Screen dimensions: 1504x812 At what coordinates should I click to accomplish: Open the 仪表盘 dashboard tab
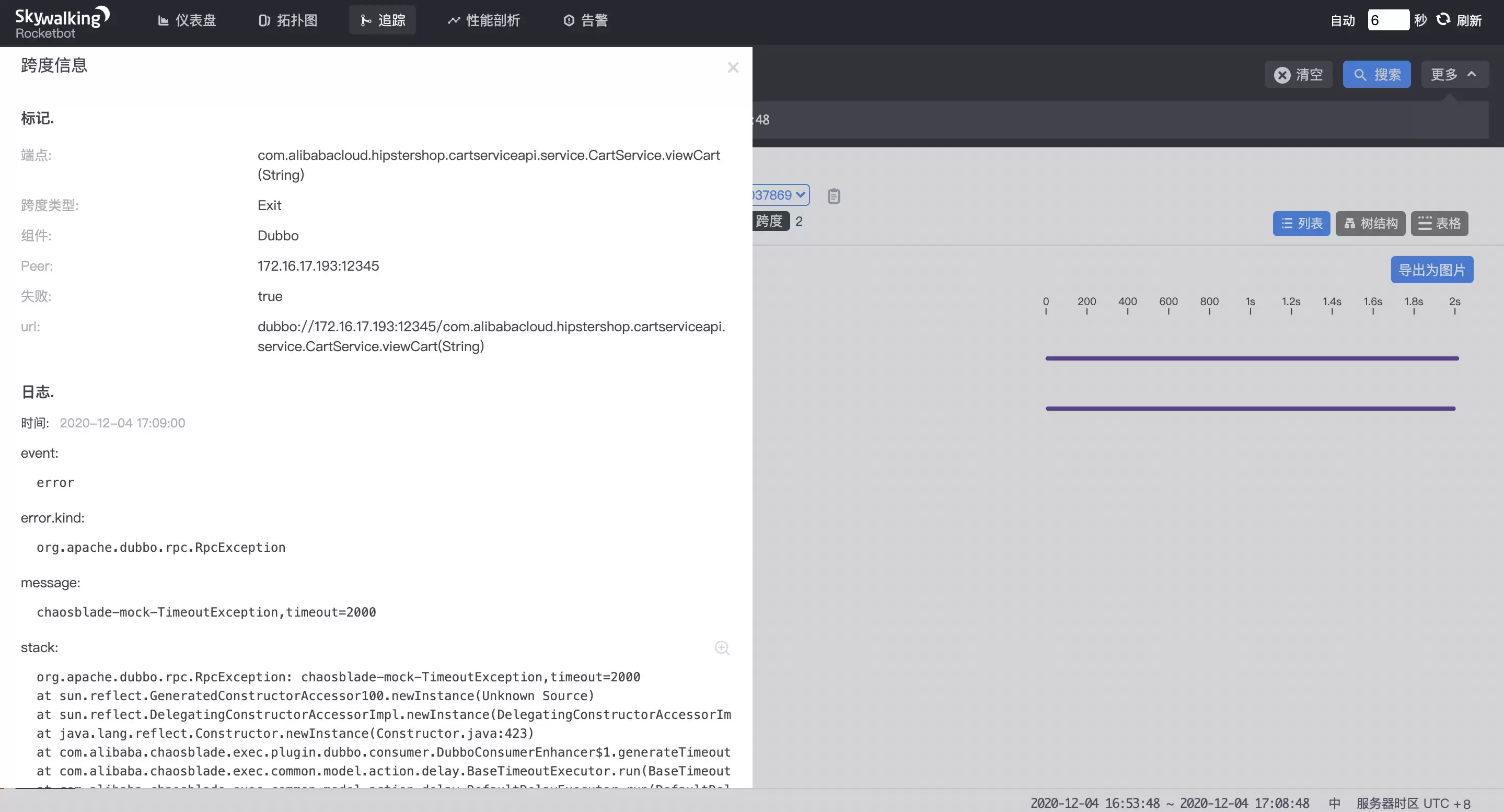pyautogui.click(x=187, y=20)
